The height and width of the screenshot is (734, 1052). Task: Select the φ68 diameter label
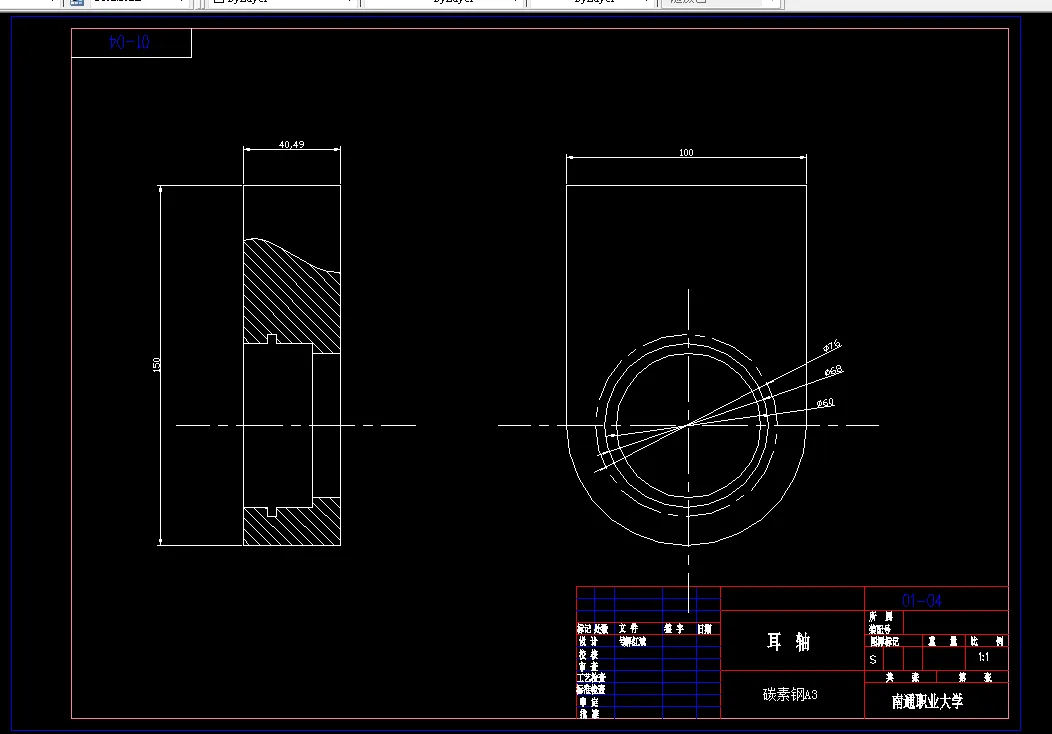pyautogui.click(x=833, y=371)
